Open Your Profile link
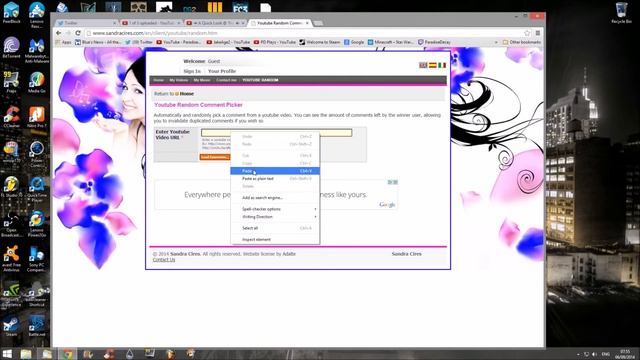 pyautogui.click(x=222, y=71)
